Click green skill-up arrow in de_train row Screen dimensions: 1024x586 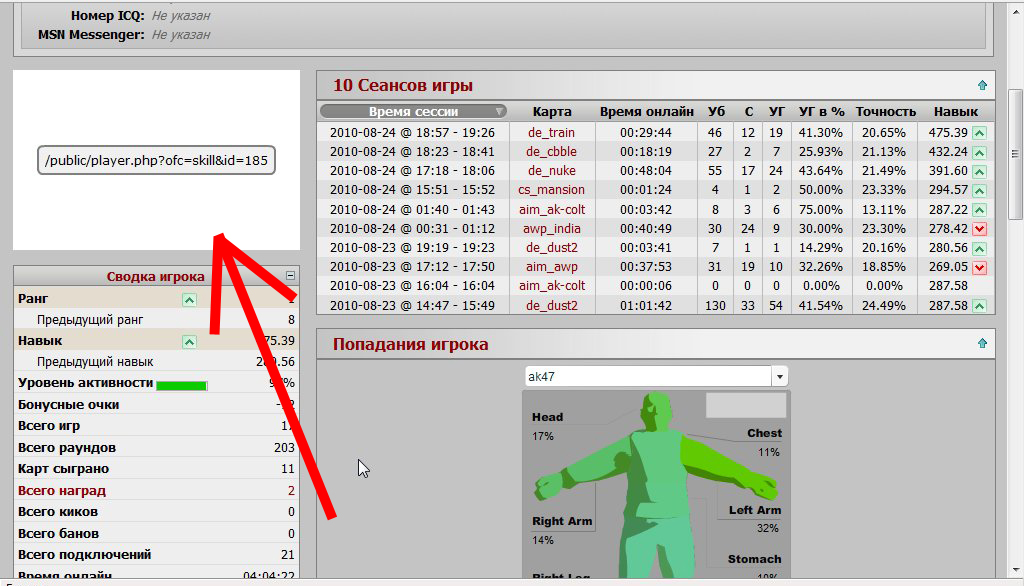pos(979,133)
